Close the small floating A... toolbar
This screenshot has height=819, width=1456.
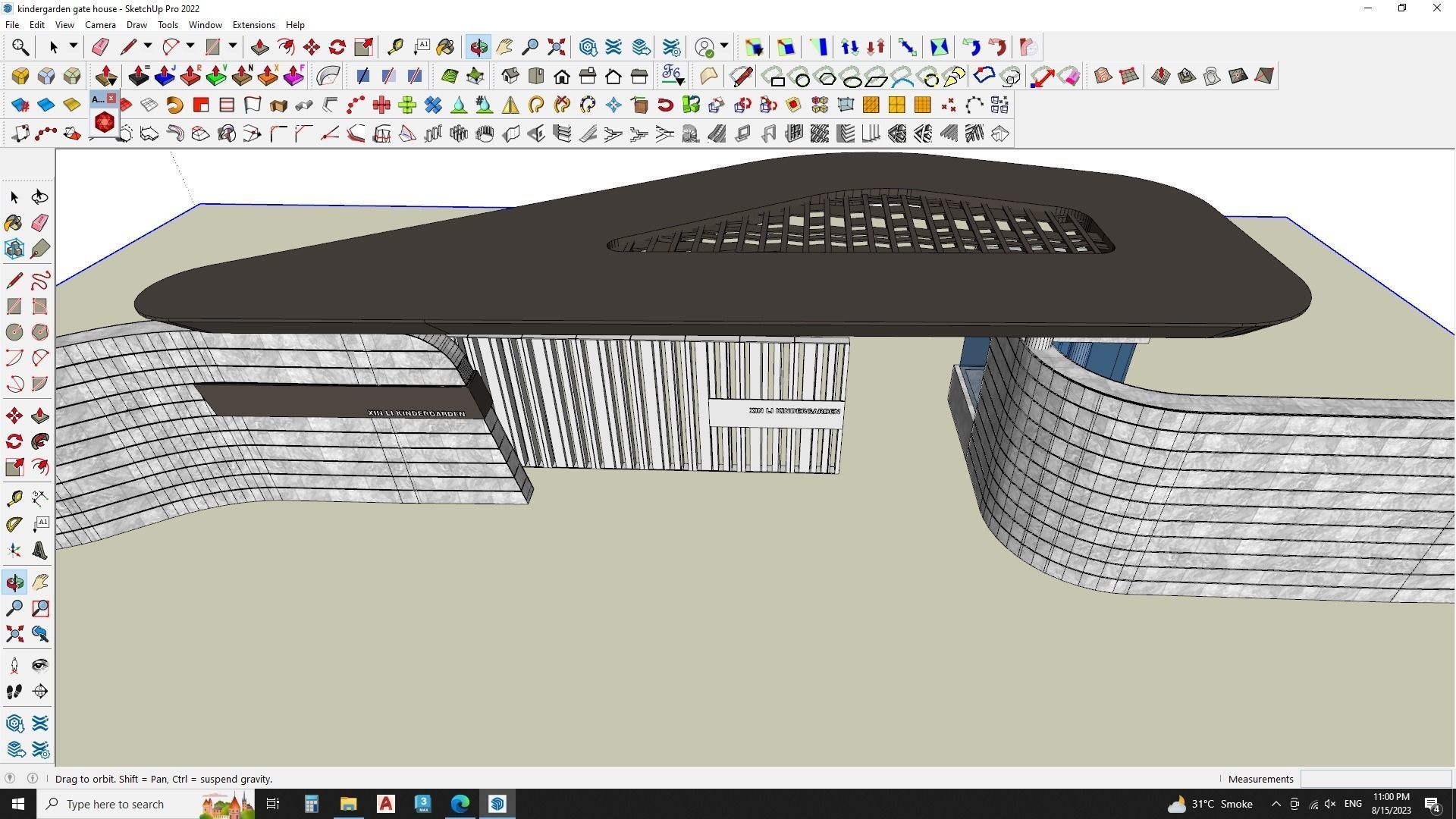click(111, 99)
